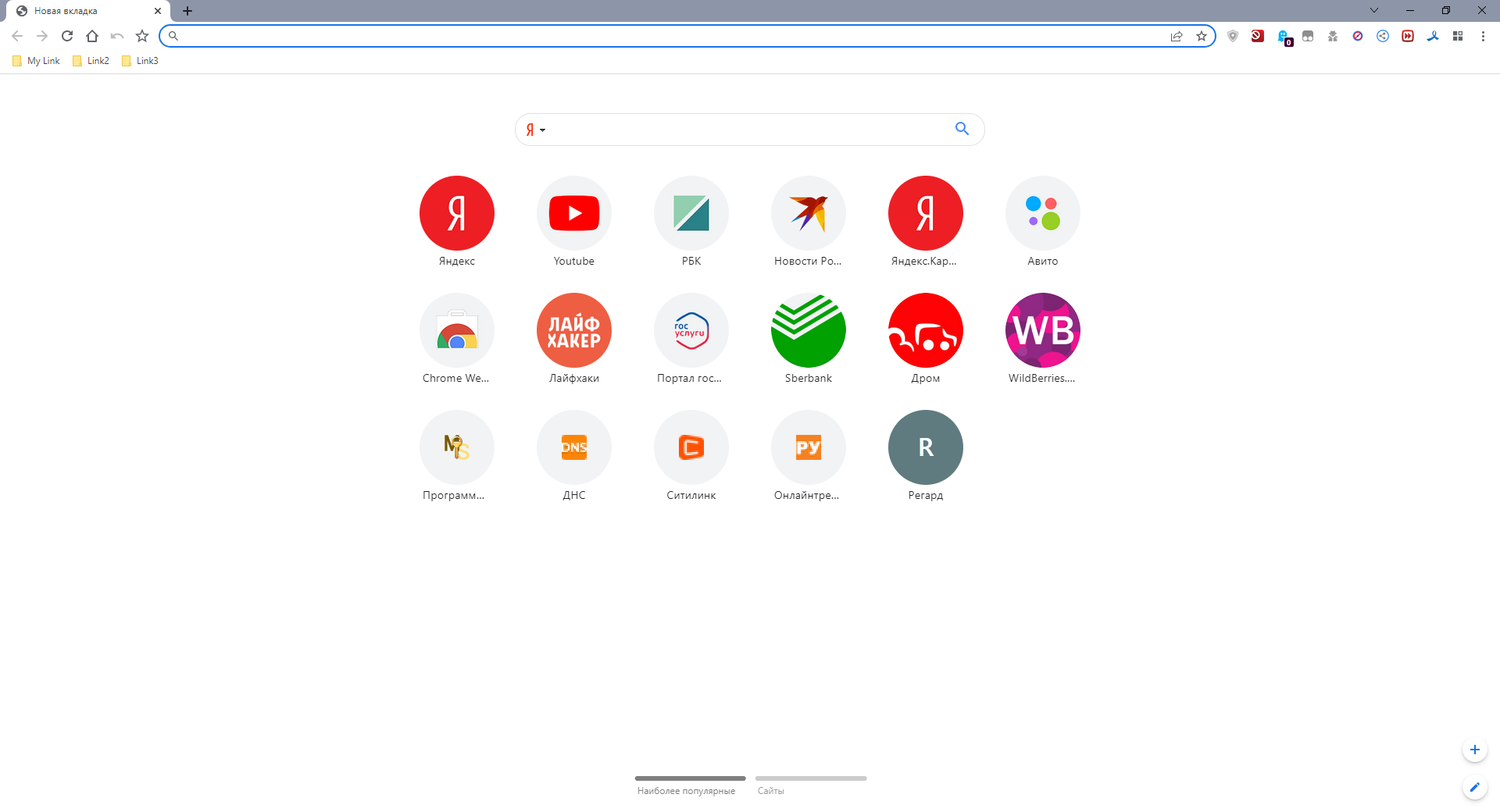Add a new dial with plus button
Image resolution: width=1500 pixels, height=812 pixels.
coord(1475,750)
